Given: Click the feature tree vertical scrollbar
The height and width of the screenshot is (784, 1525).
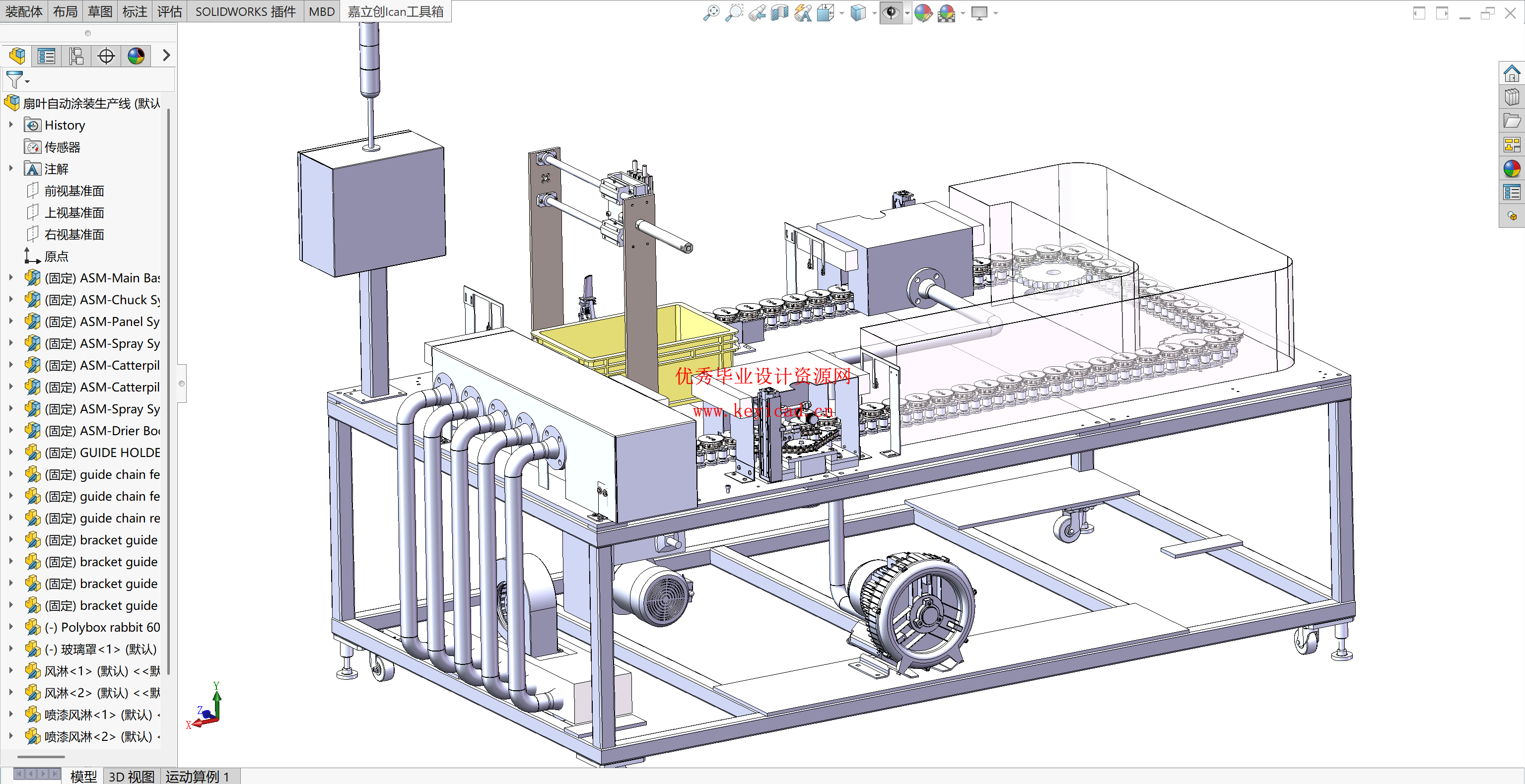Looking at the screenshot, I should (x=169, y=391).
